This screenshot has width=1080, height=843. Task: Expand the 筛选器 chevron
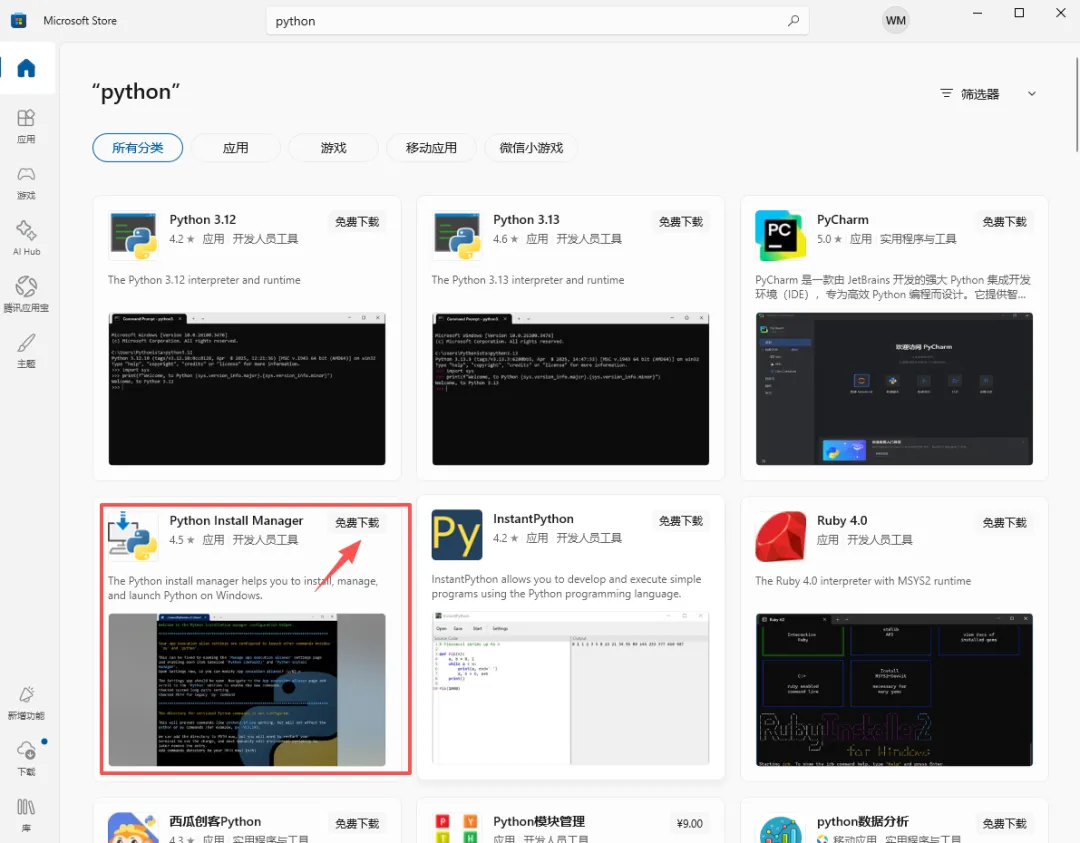pyautogui.click(x=1032, y=94)
